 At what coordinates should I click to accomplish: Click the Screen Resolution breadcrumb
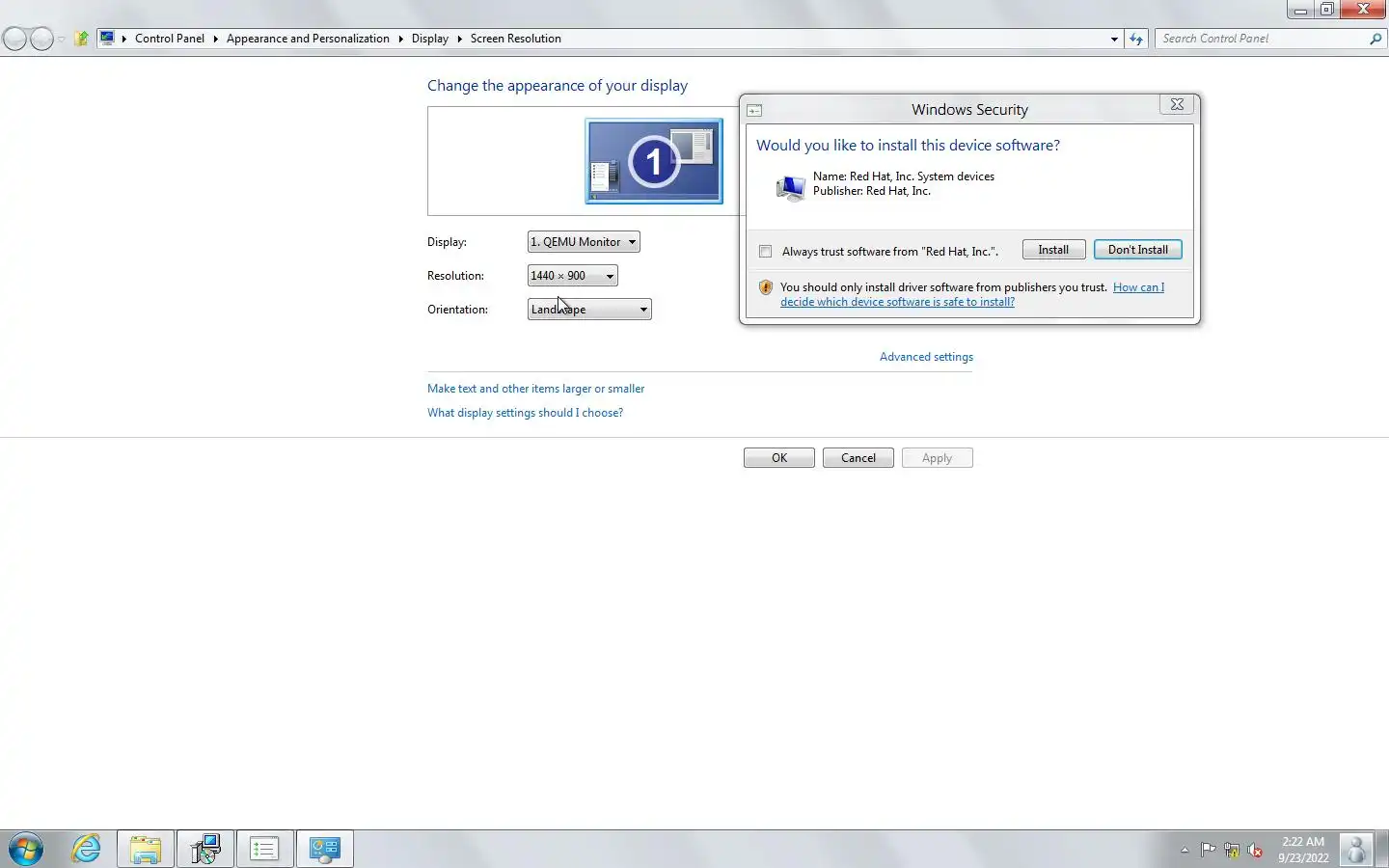point(515,39)
